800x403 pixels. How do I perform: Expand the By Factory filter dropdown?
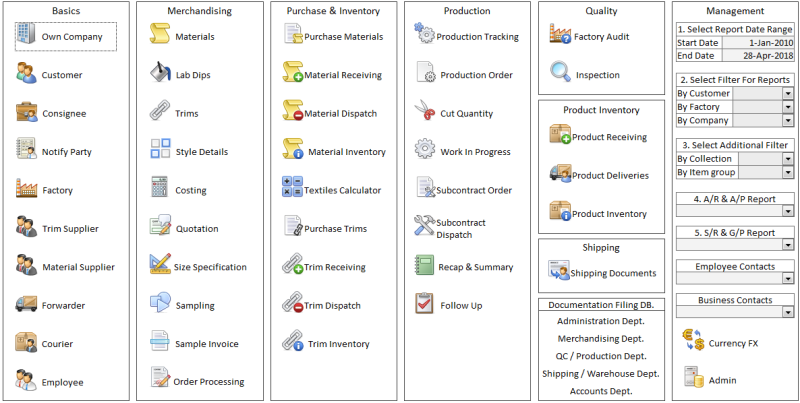788,107
